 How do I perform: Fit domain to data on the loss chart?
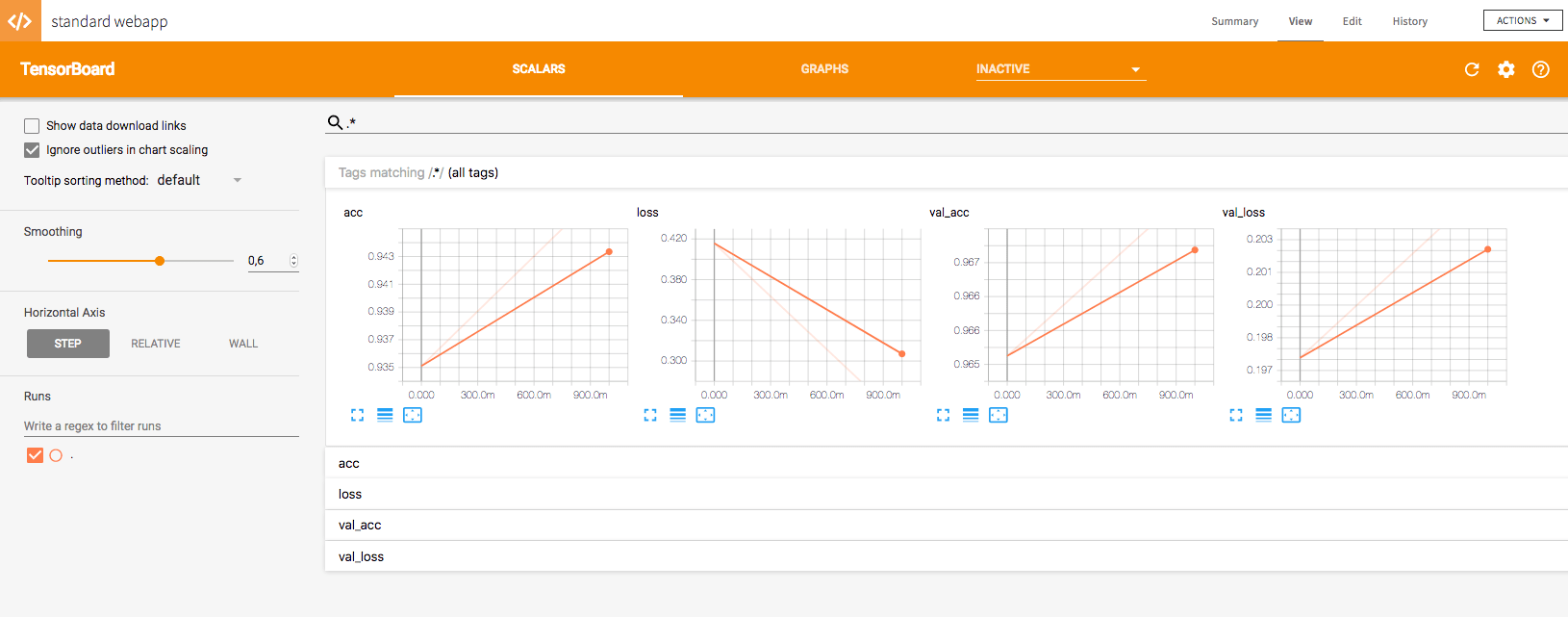pos(705,415)
